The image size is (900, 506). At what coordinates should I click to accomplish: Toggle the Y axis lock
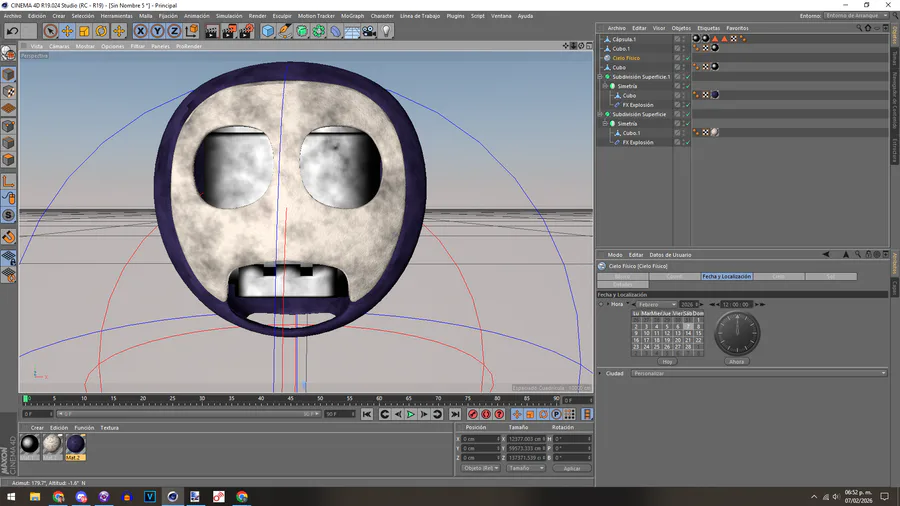157,31
